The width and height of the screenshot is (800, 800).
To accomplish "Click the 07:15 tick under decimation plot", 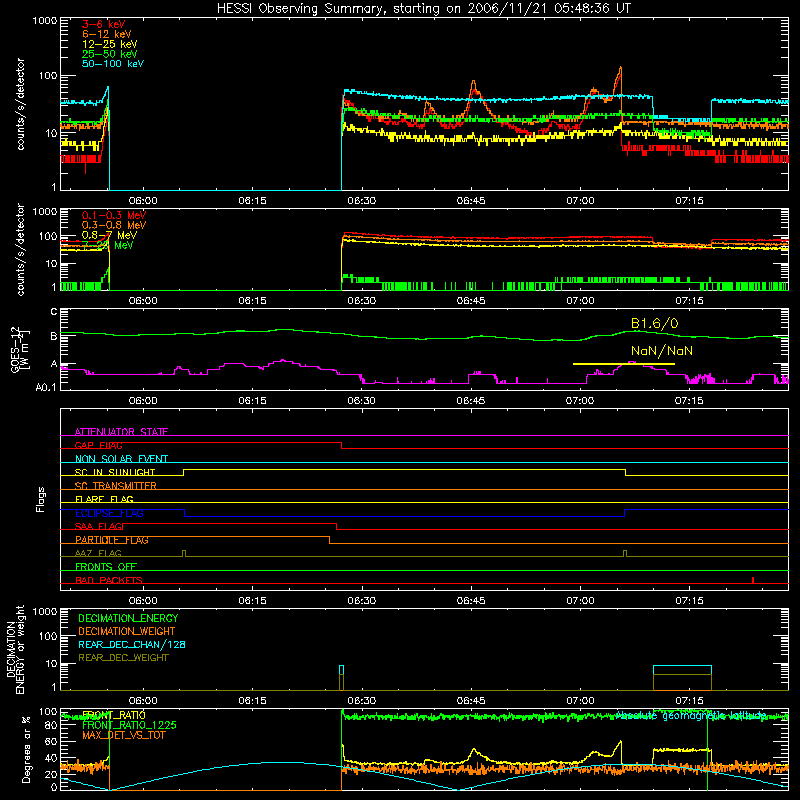I will coord(689,701).
